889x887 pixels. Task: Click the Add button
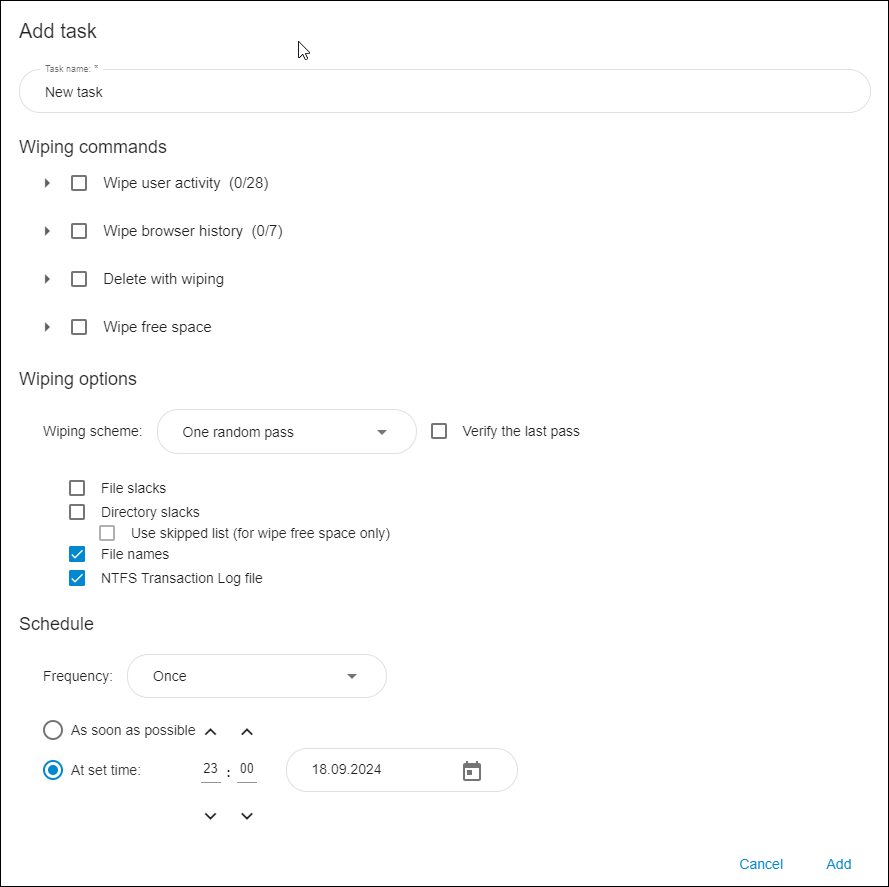coord(839,864)
